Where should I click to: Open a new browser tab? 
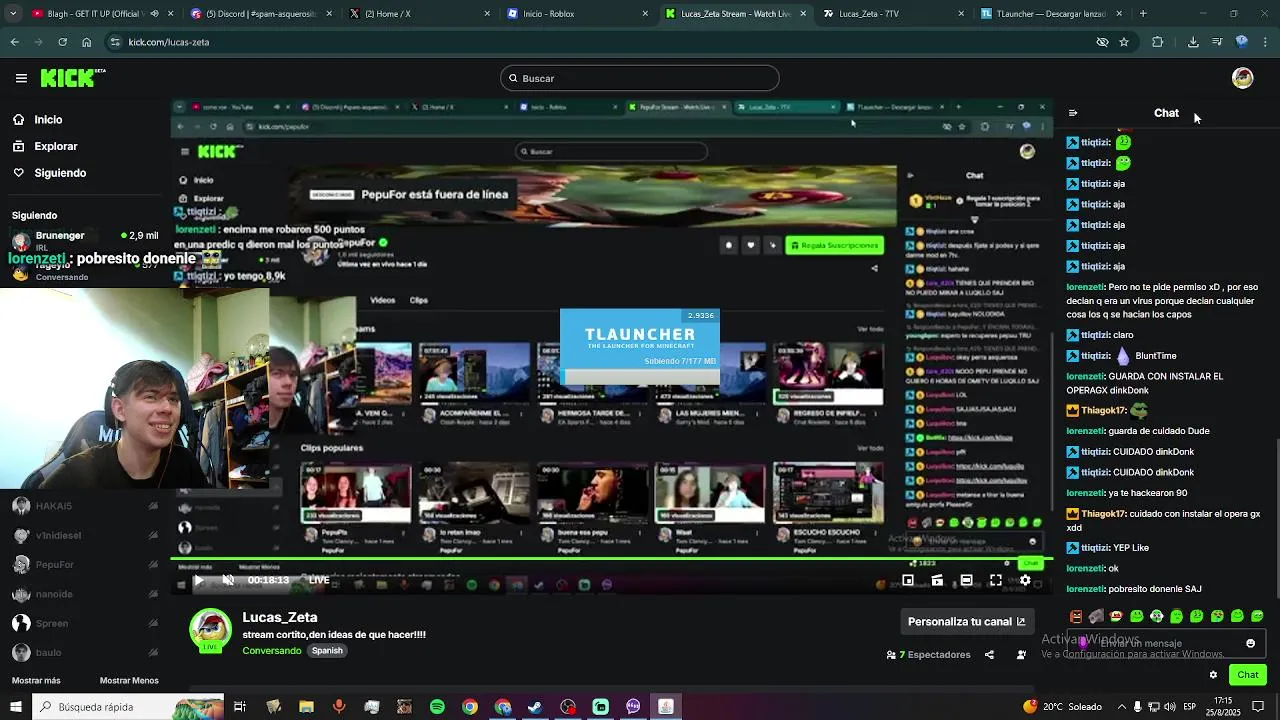pyautogui.click(x=1142, y=14)
